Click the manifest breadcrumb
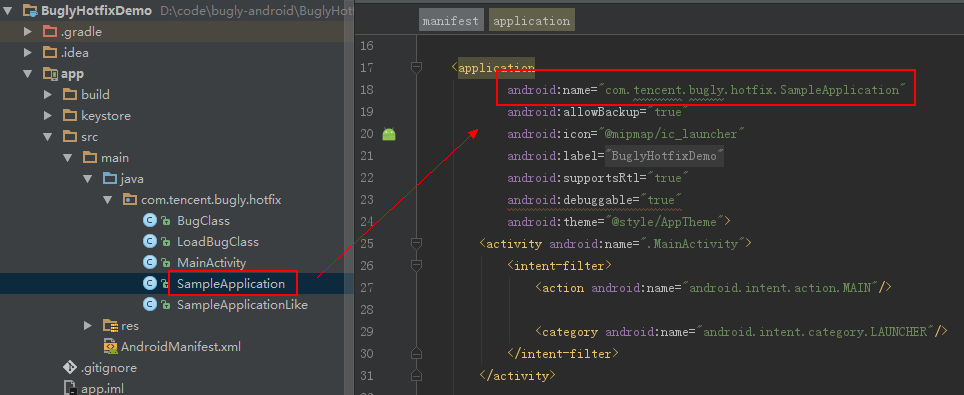The height and width of the screenshot is (395, 964). pyautogui.click(x=452, y=20)
